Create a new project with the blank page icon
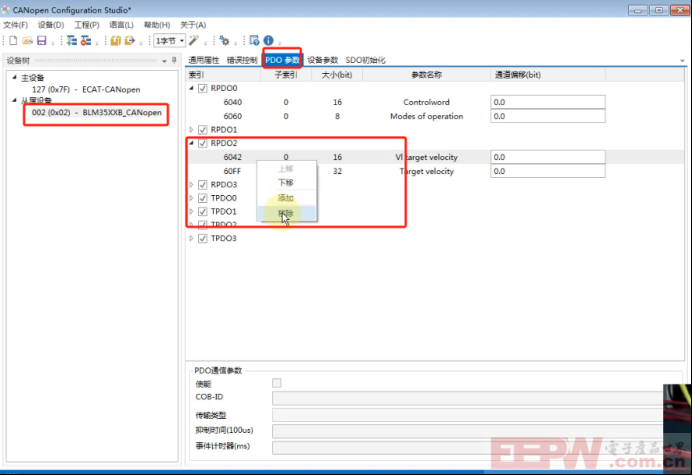The image size is (692, 475). 13,41
